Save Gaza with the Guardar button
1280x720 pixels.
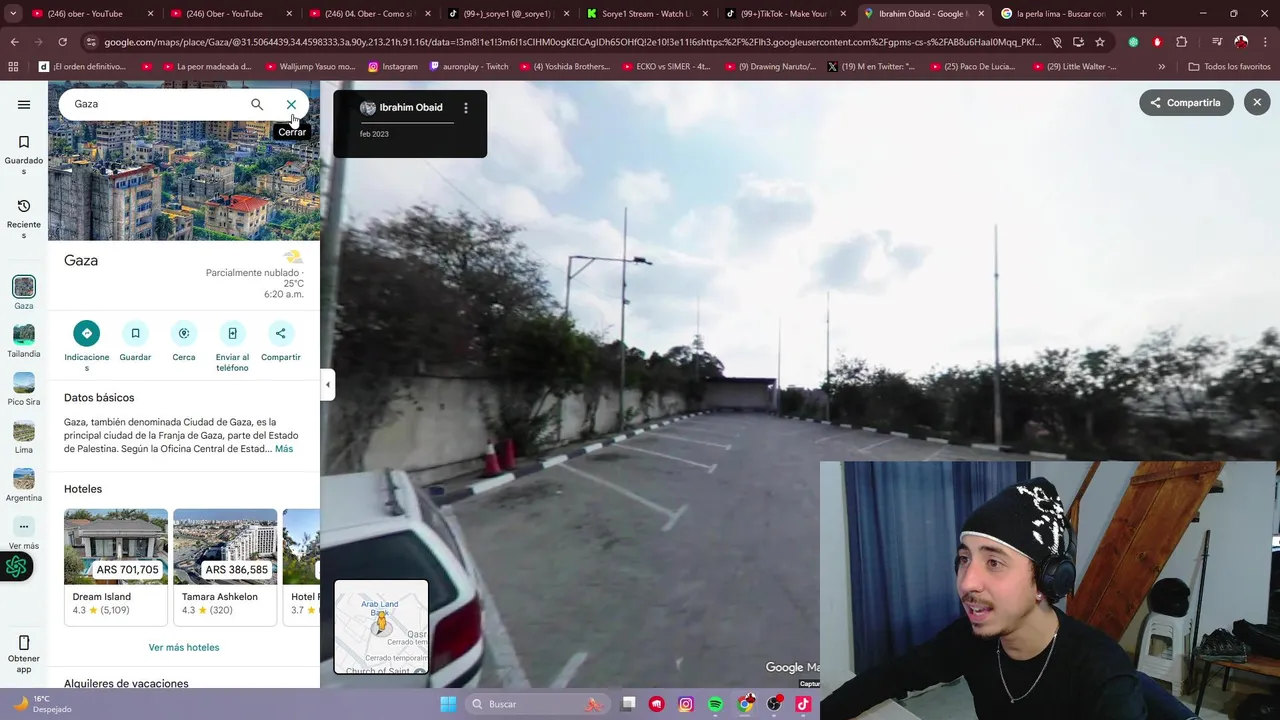coord(135,341)
